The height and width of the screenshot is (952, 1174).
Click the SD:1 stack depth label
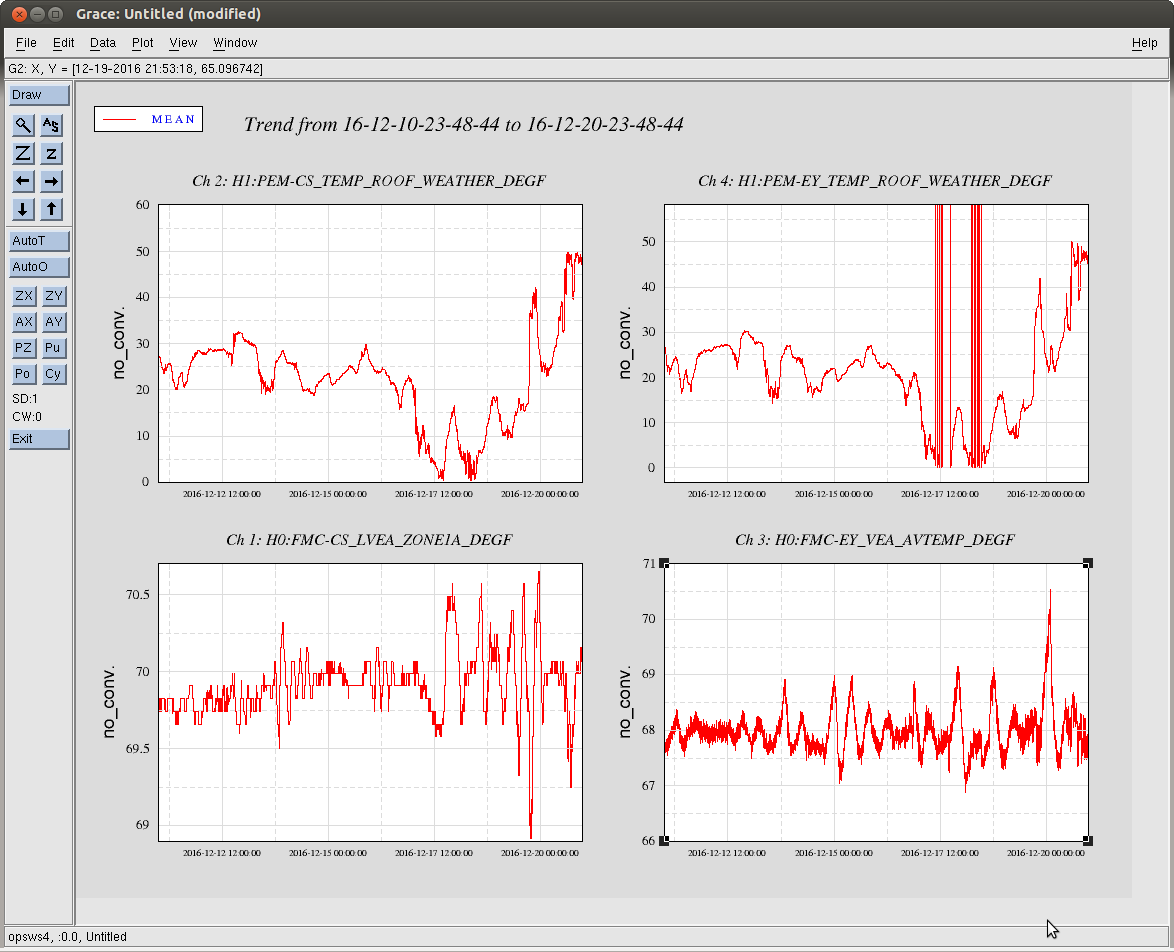[25, 398]
